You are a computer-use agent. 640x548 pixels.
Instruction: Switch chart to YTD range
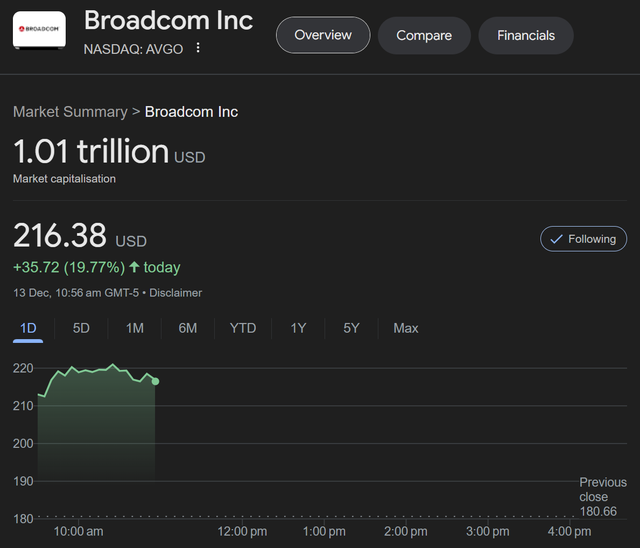243,328
